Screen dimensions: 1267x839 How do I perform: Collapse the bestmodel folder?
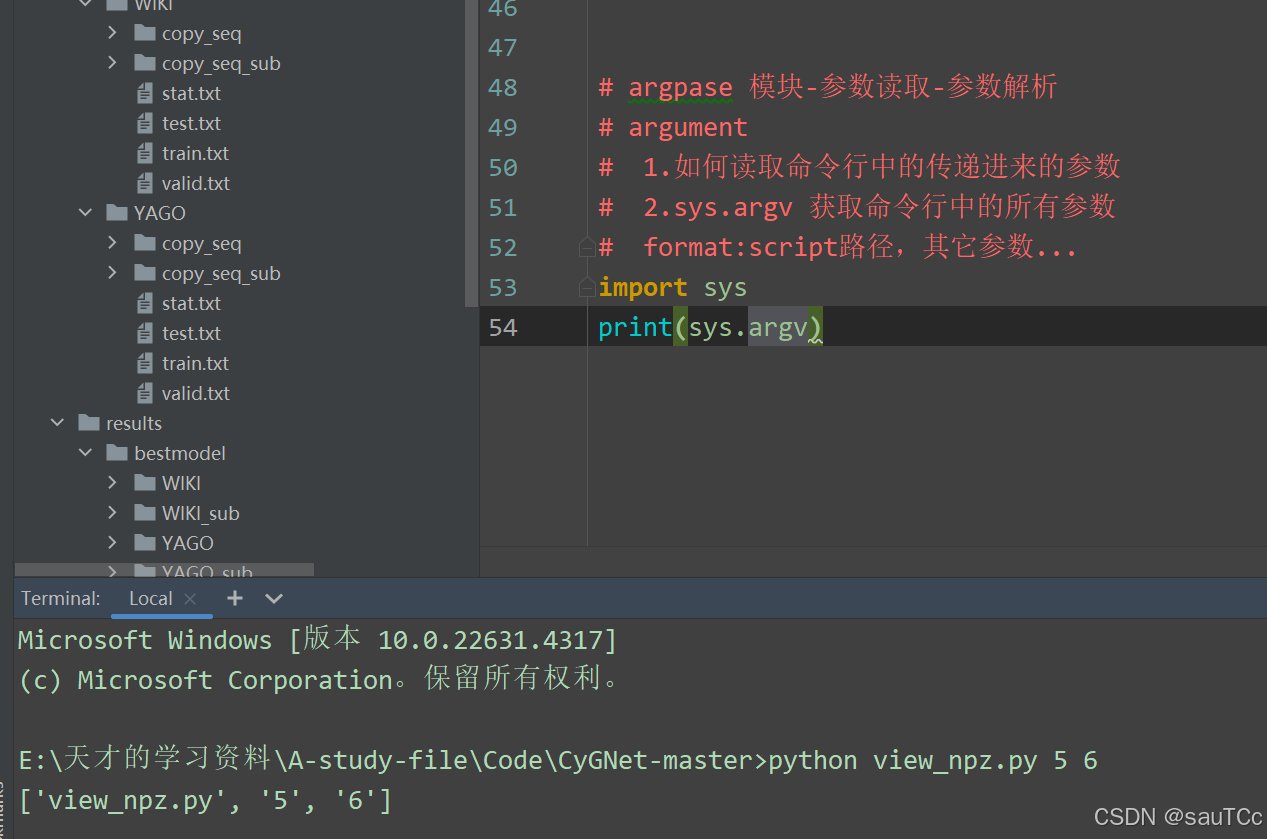(85, 453)
